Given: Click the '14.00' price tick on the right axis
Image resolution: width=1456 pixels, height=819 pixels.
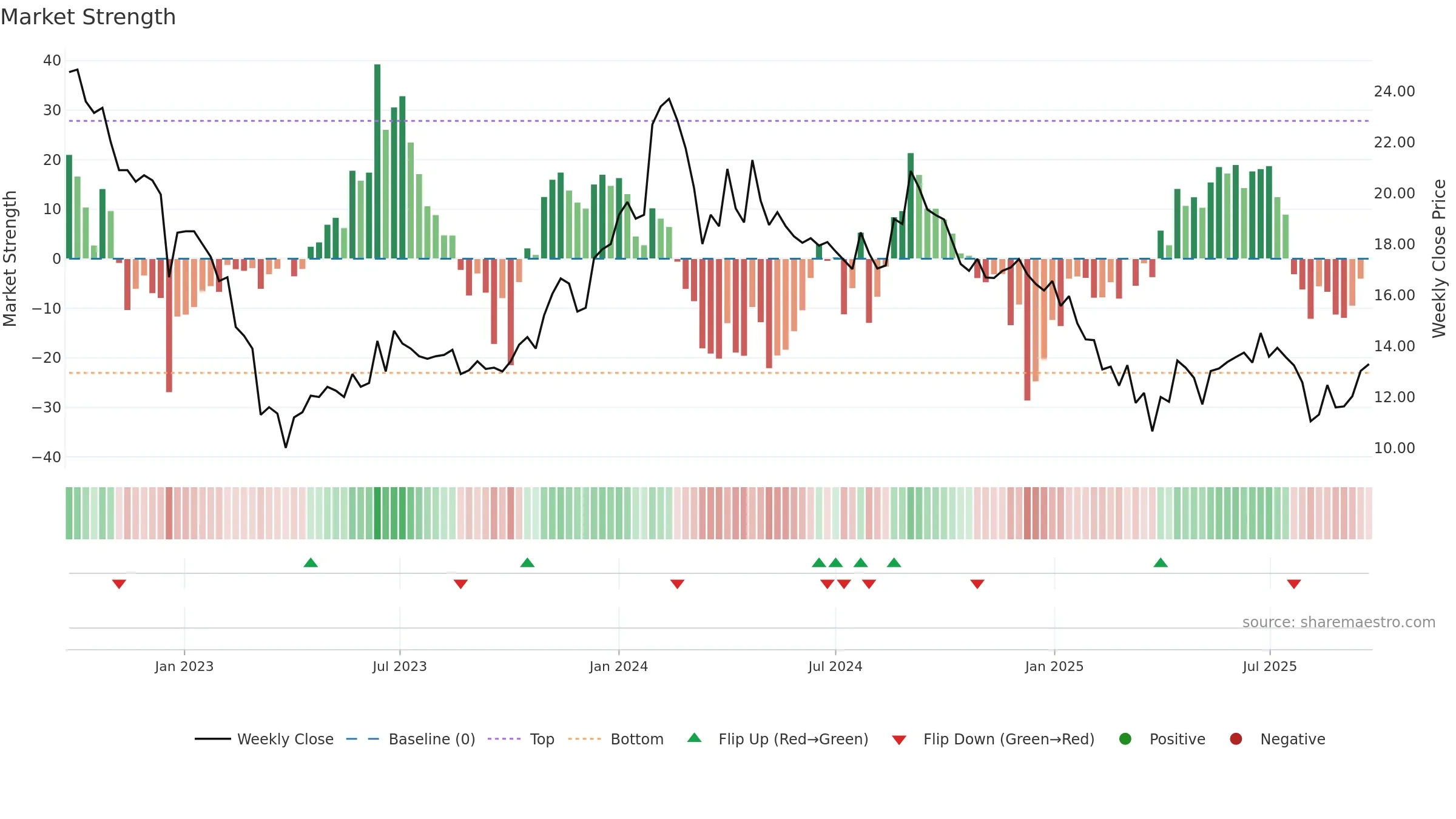Looking at the screenshot, I should tap(1394, 346).
